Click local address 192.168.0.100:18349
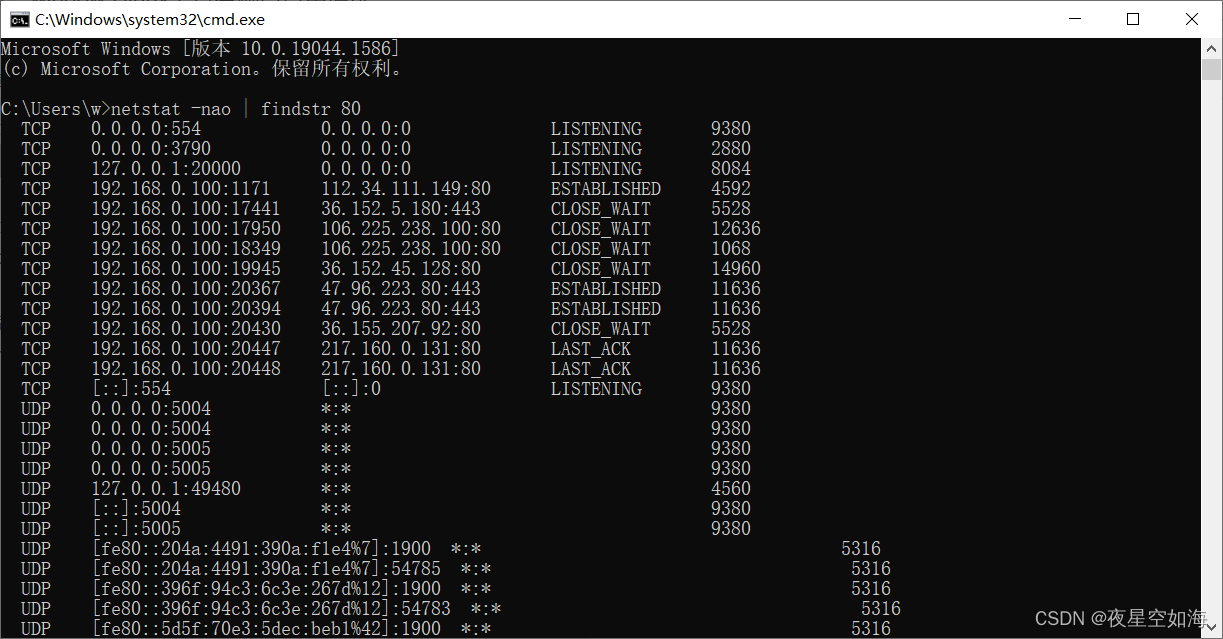The width and height of the screenshot is (1223, 639). (x=186, y=249)
